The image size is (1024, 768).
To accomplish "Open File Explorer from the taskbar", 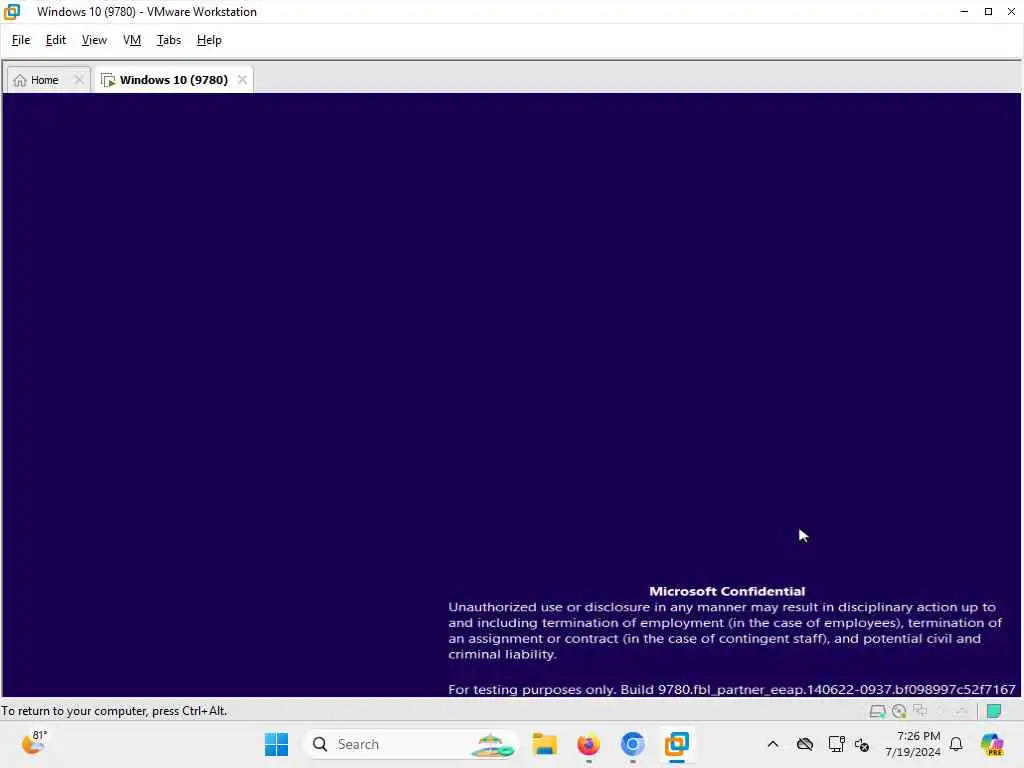I will [x=545, y=744].
